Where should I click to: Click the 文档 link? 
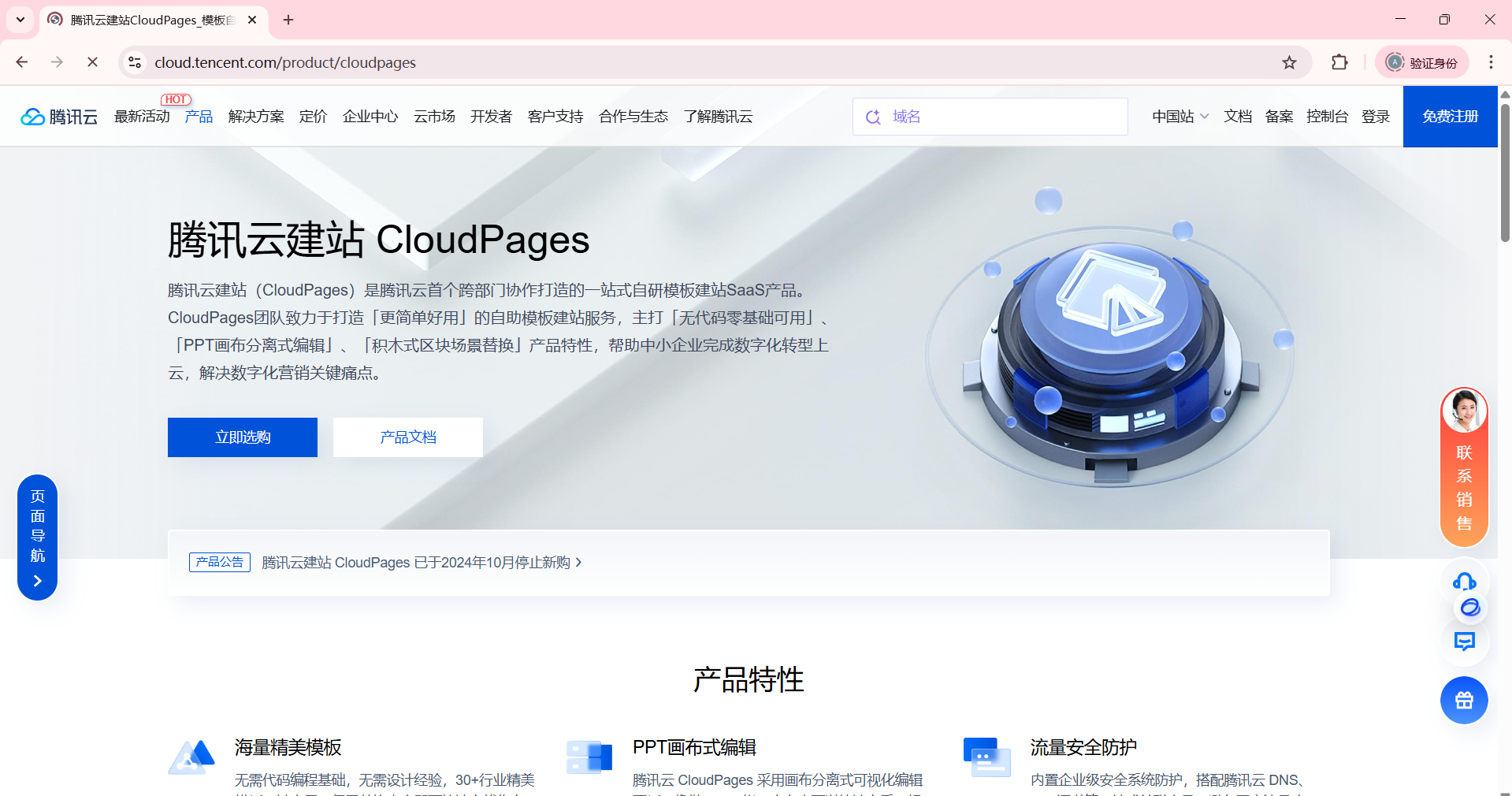1238,117
